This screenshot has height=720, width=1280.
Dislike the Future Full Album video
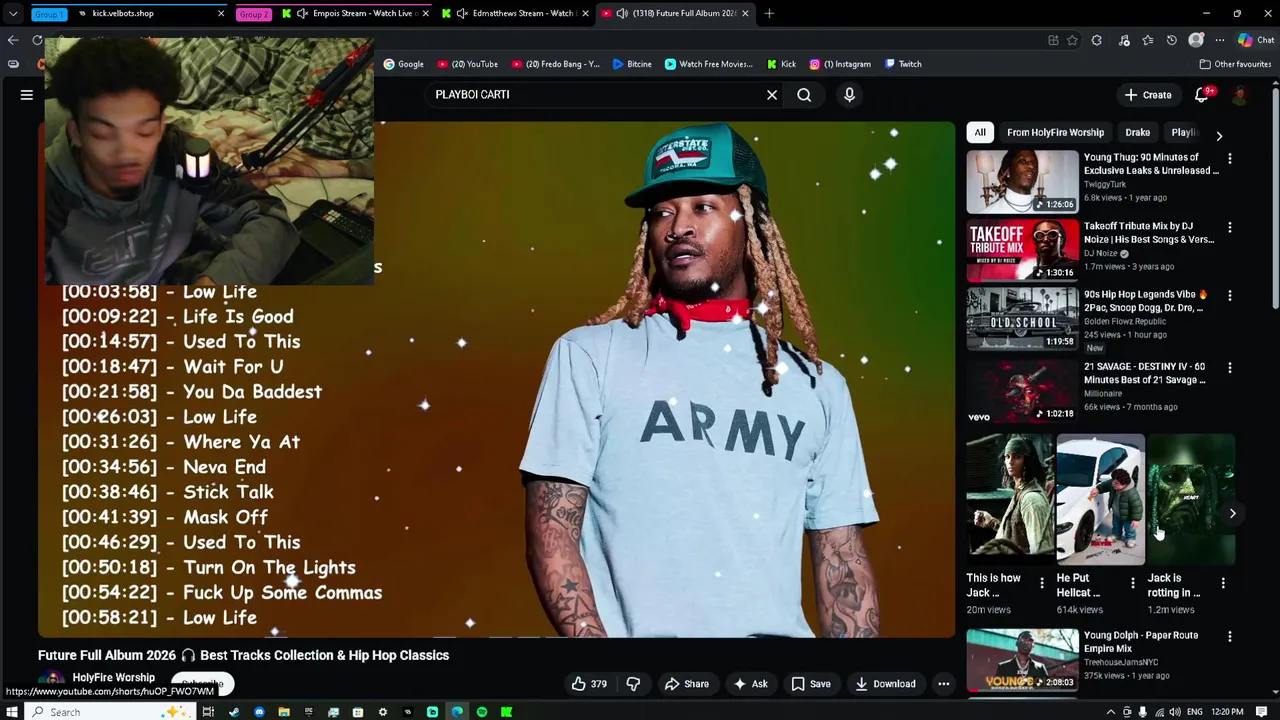pyautogui.click(x=633, y=684)
